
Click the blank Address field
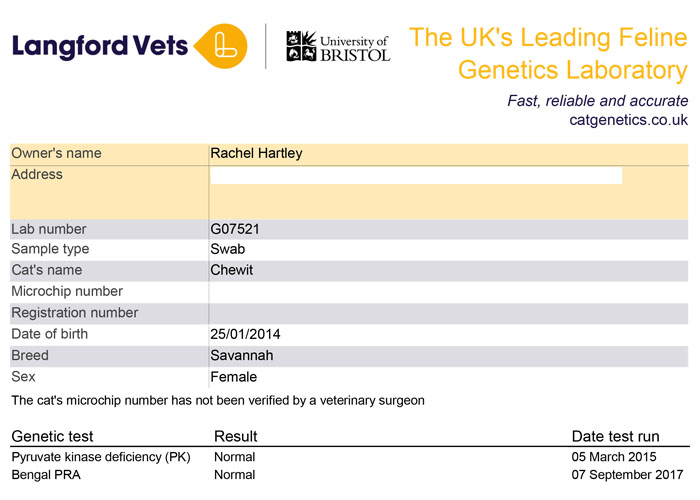416,175
